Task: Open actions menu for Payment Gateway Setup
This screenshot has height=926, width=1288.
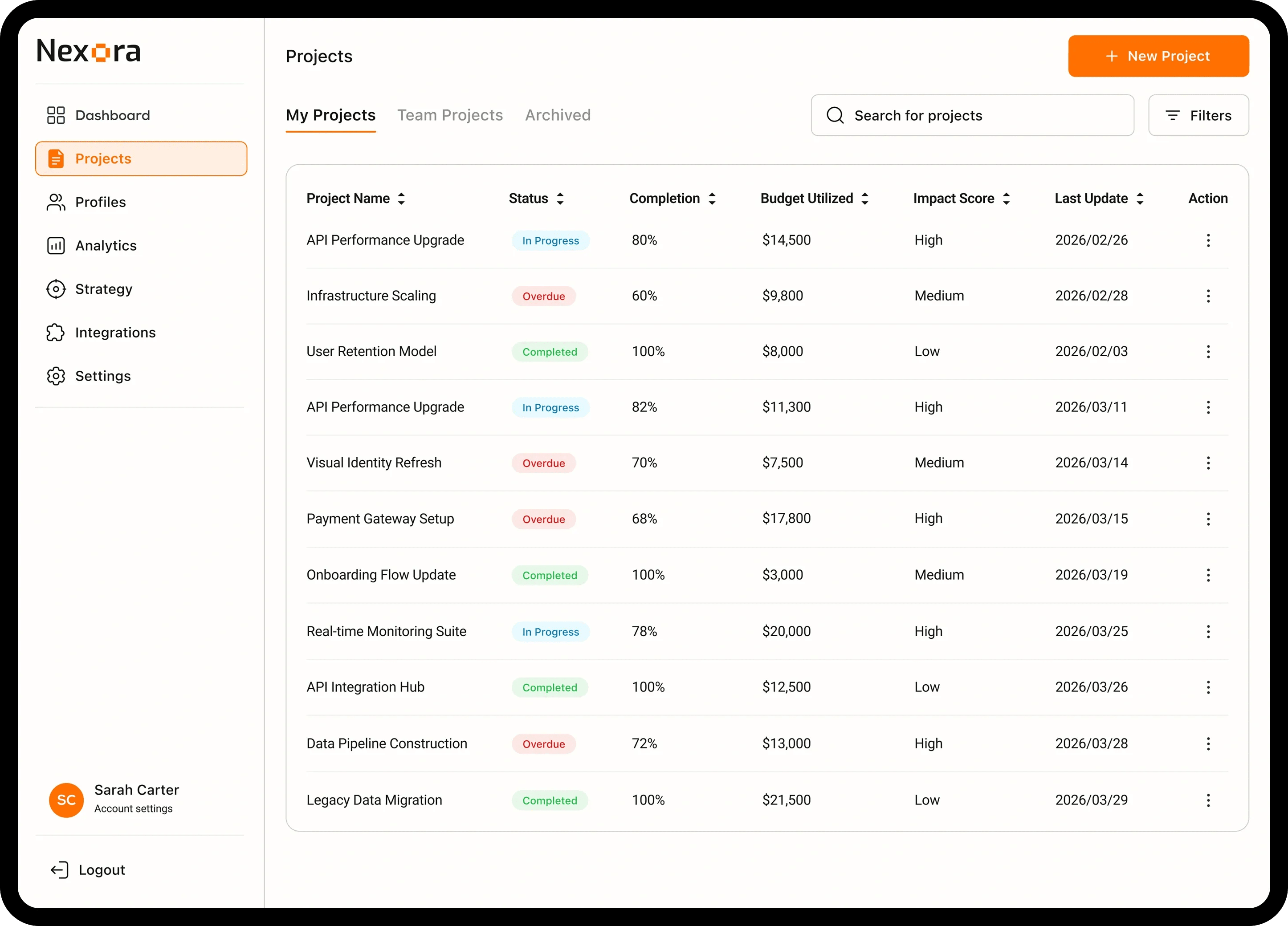Action: coord(1208,519)
